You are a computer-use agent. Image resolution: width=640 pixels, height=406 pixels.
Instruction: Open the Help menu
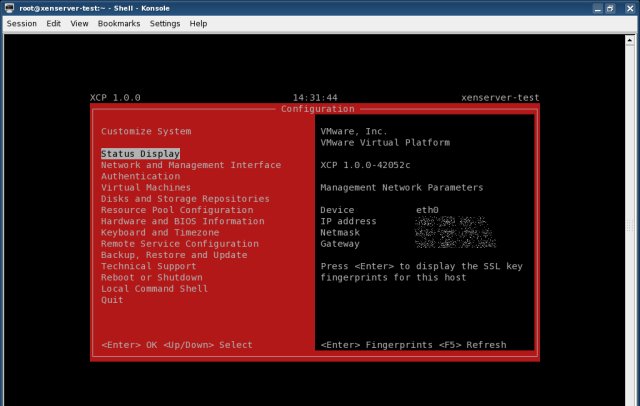(x=198, y=24)
